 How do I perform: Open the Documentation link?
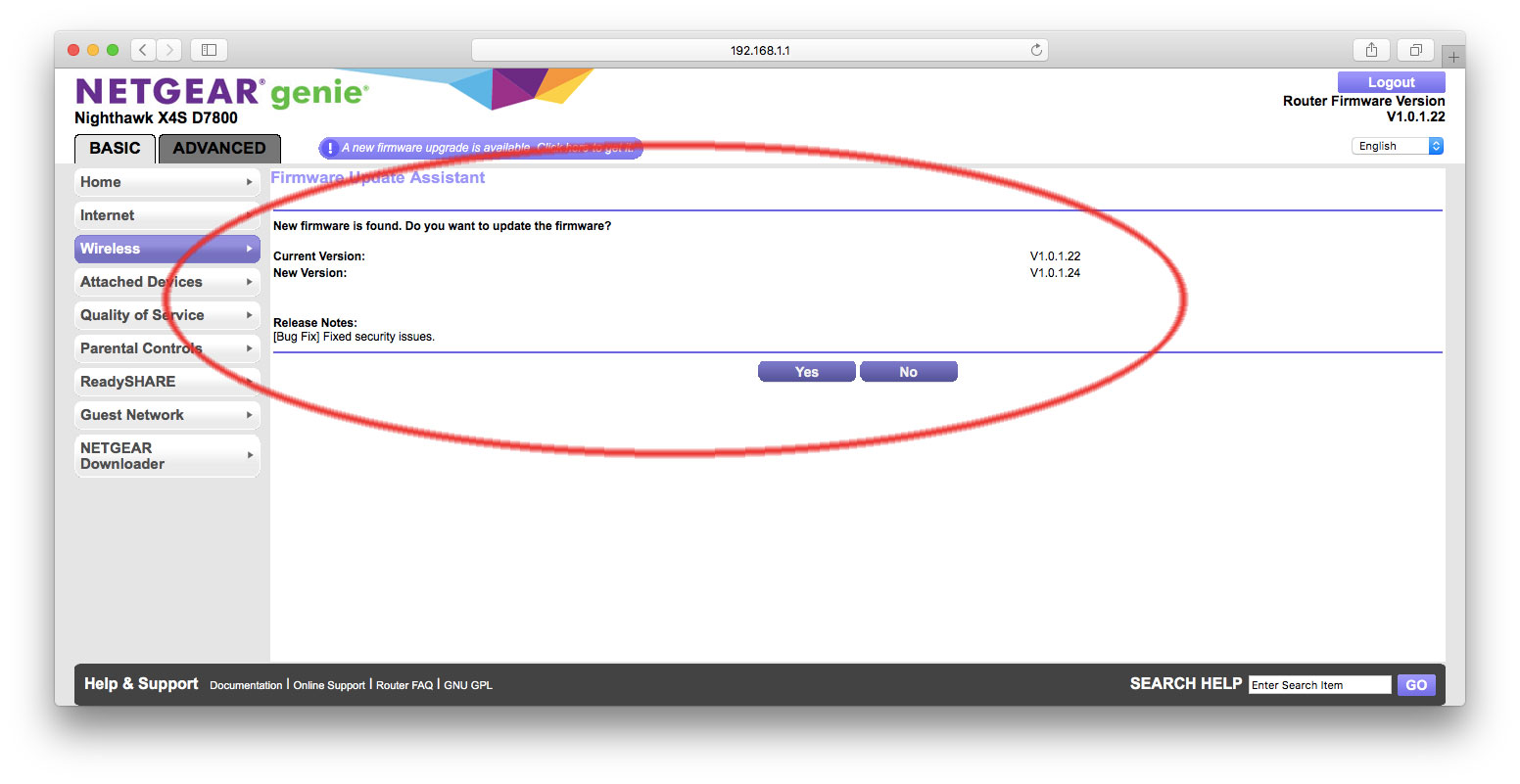coord(246,685)
